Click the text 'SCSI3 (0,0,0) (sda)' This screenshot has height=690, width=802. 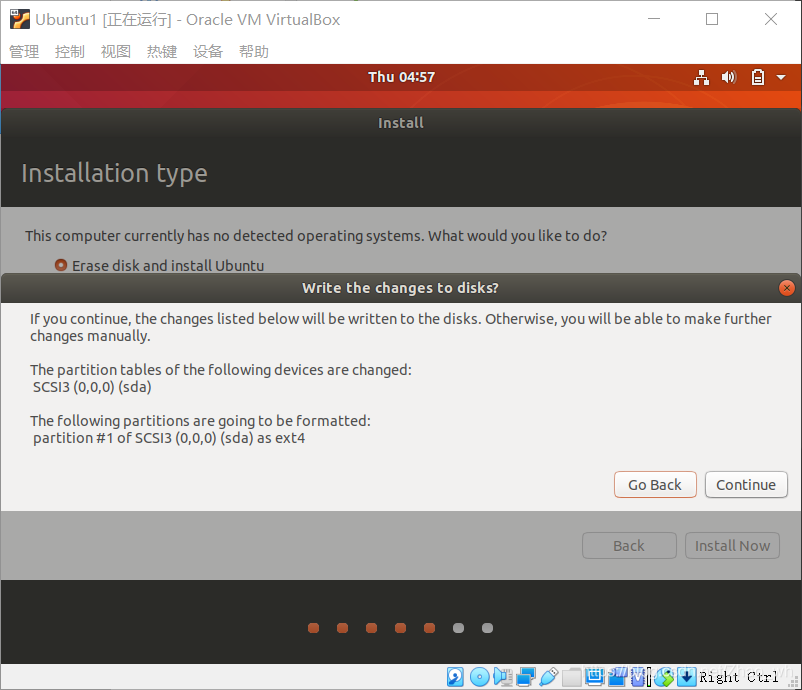click(x=92, y=387)
